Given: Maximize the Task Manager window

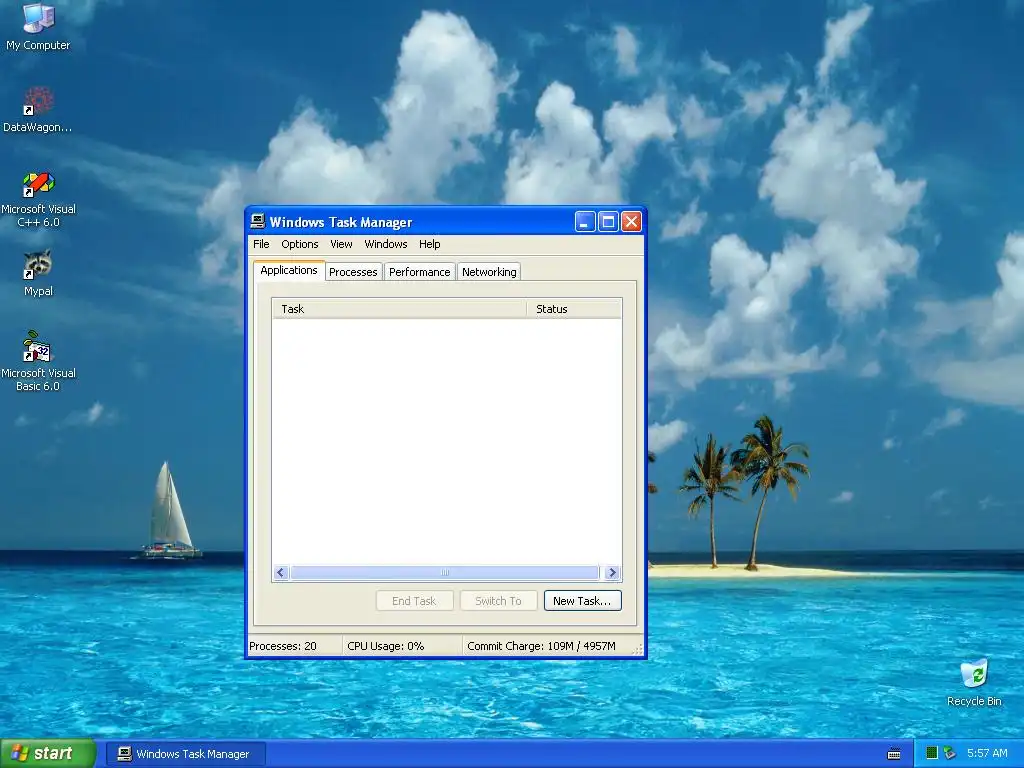Looking at the screenshot, I should [608, 222].
